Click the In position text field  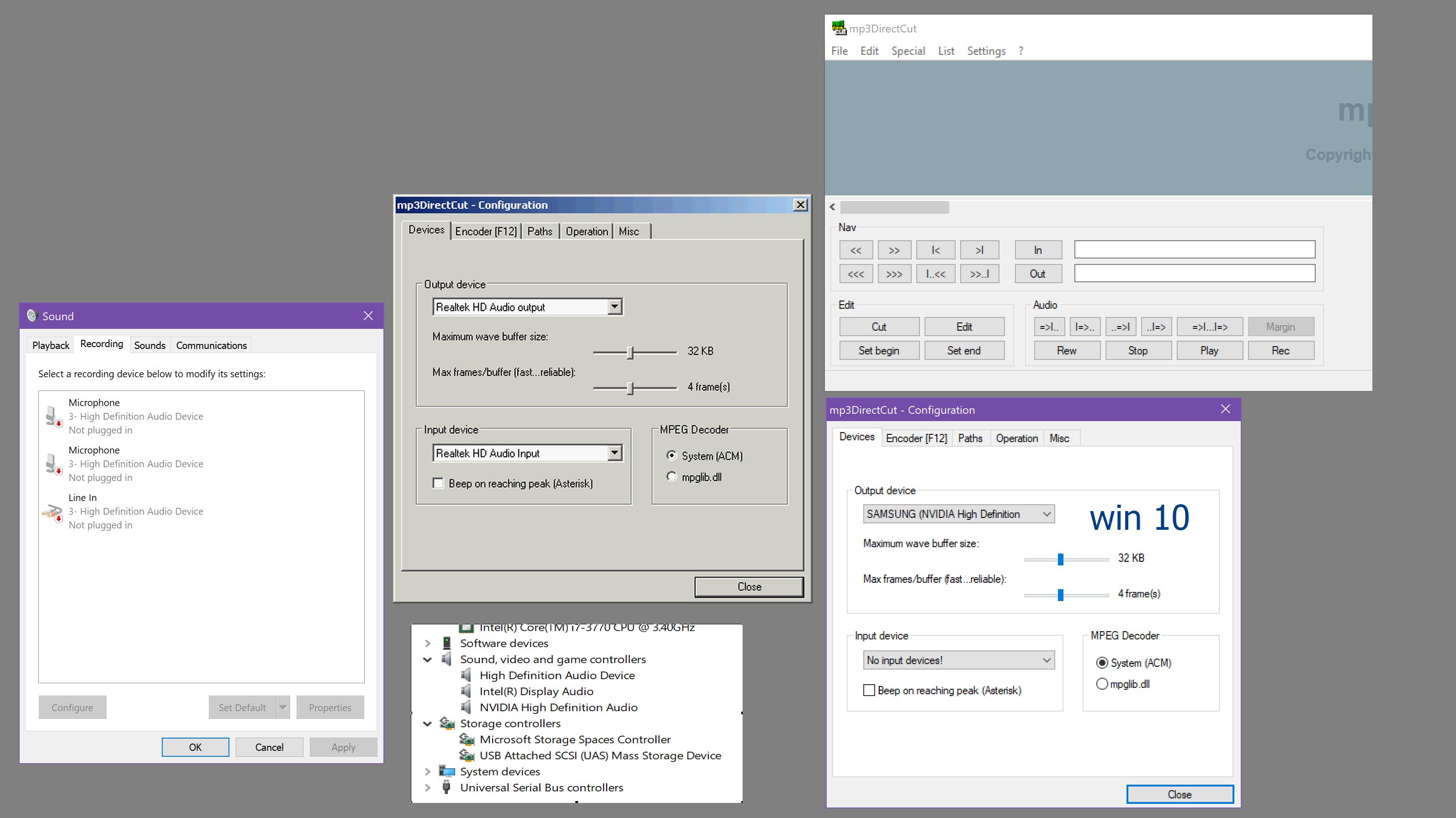coord(1194,249)
